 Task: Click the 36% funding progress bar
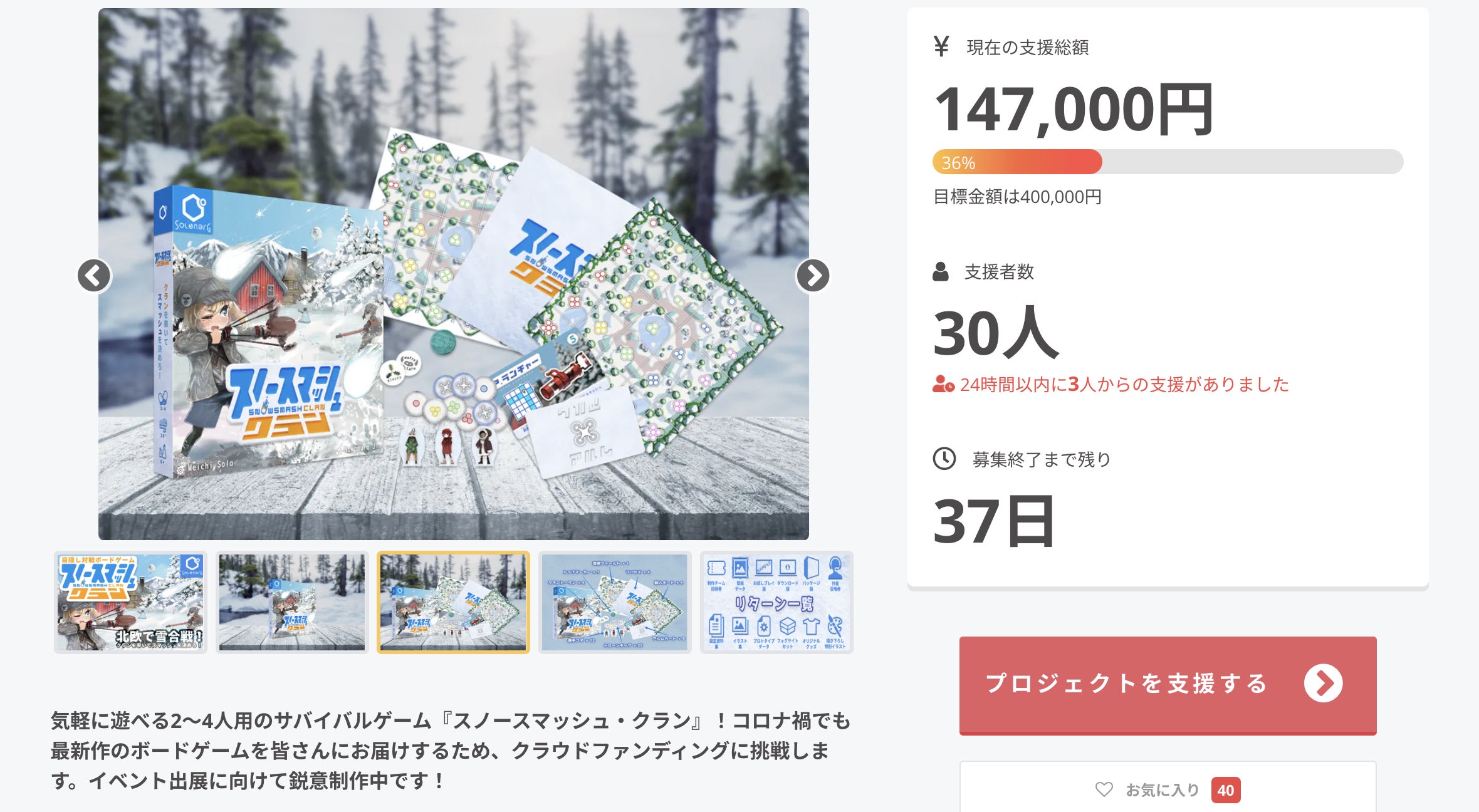coord(1168,162)
